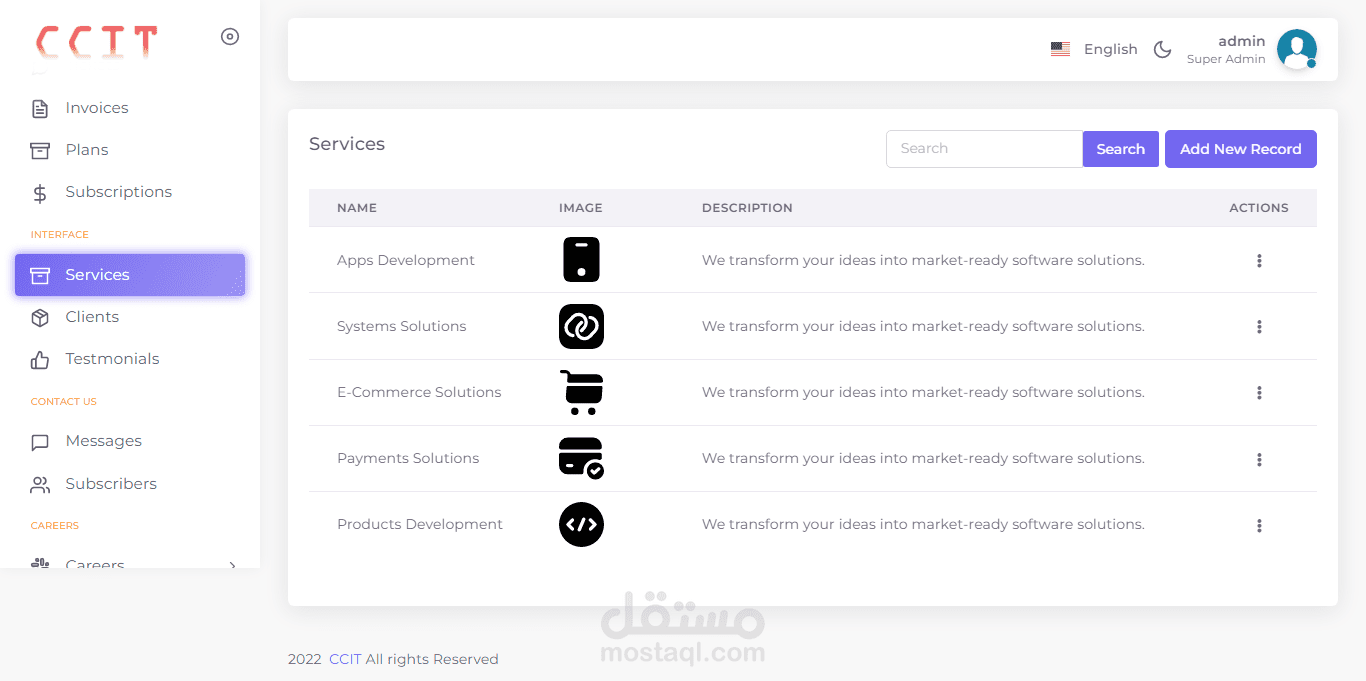Select the Payments Solutions name cell
Viewport: 1366px width, 681px height.
coord(408,458)
